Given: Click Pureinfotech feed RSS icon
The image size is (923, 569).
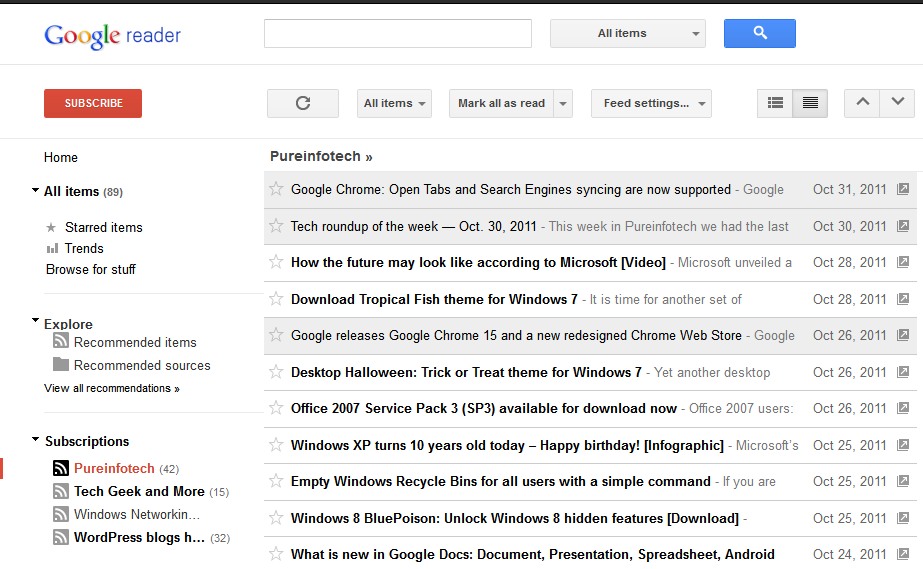Looking at the screenshot, I should [61, 468].
